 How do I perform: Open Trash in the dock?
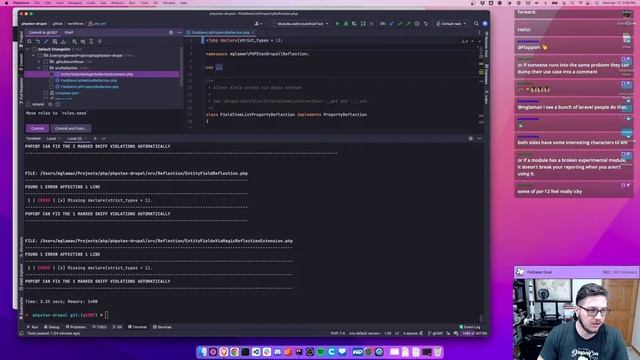(x=437, y=352)
